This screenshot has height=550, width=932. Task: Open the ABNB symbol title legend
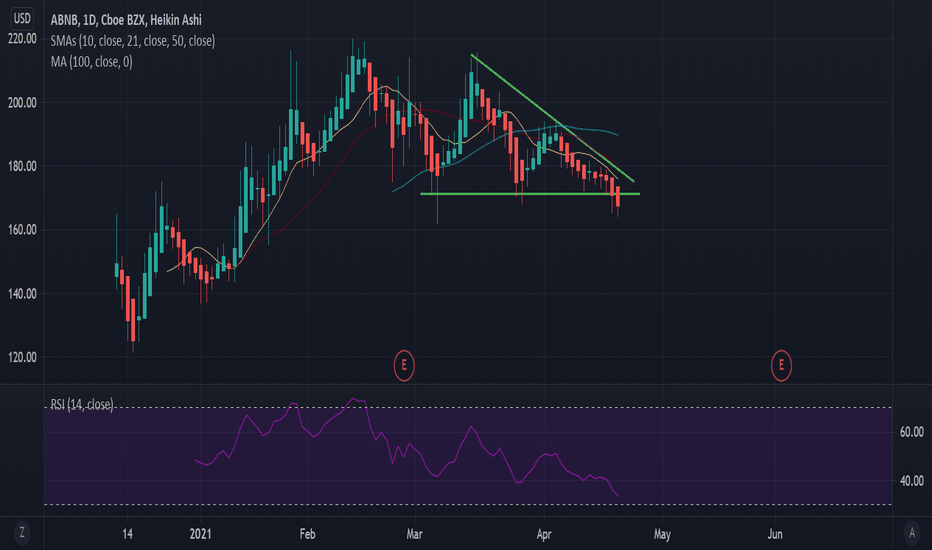point(126,20)
